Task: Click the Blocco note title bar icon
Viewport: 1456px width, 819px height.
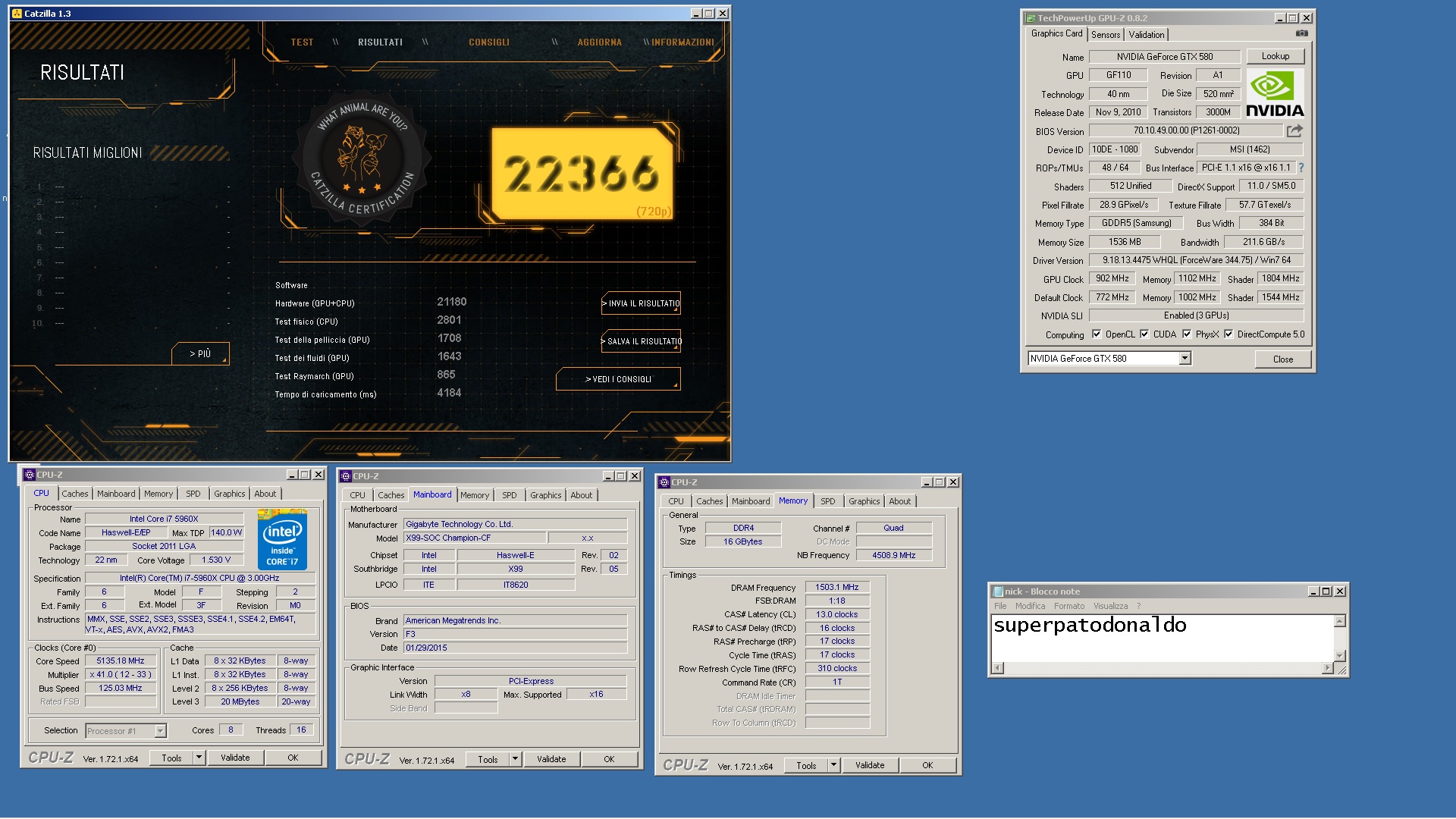Action: click(x=998, y=591)
